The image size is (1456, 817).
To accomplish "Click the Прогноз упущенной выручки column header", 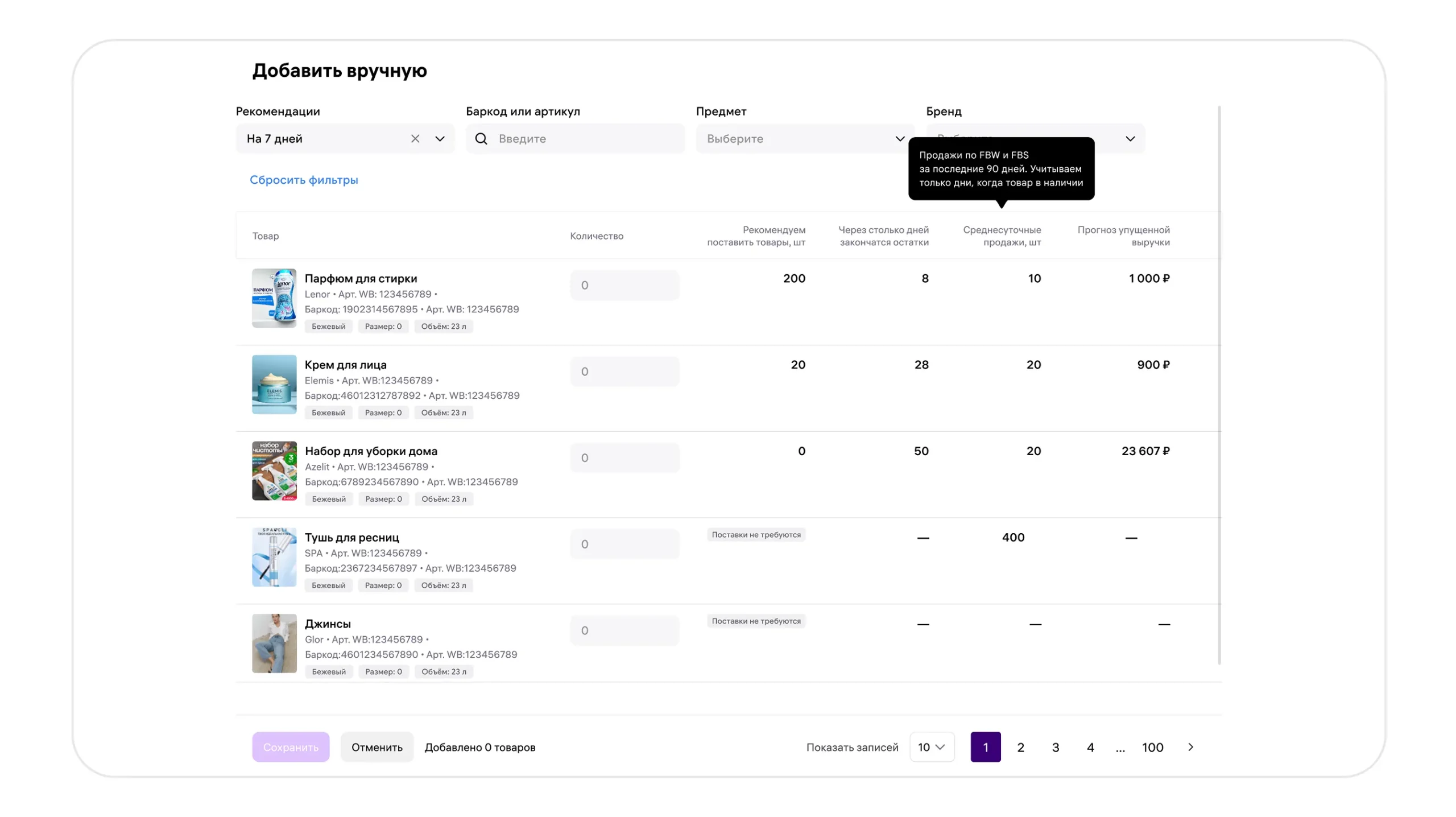I will click(x=1123, y=236).
